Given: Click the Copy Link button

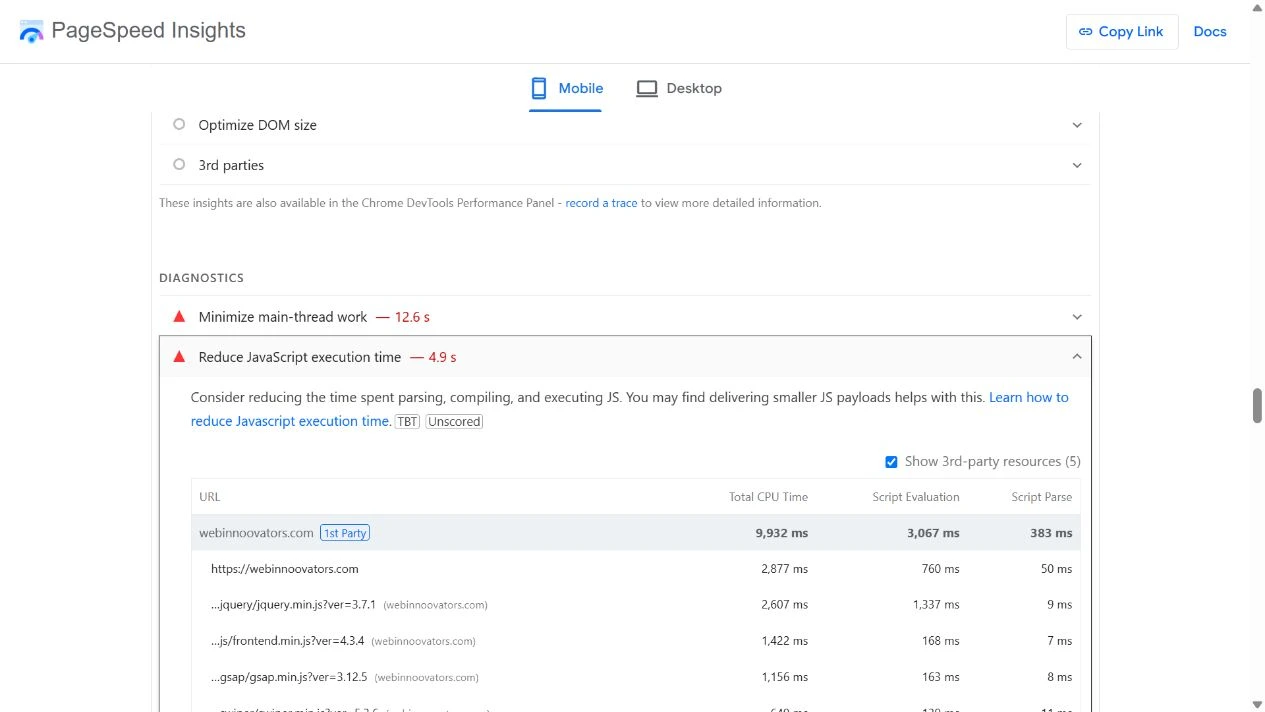Looking at the screenshot, I should coord(1122,32).
